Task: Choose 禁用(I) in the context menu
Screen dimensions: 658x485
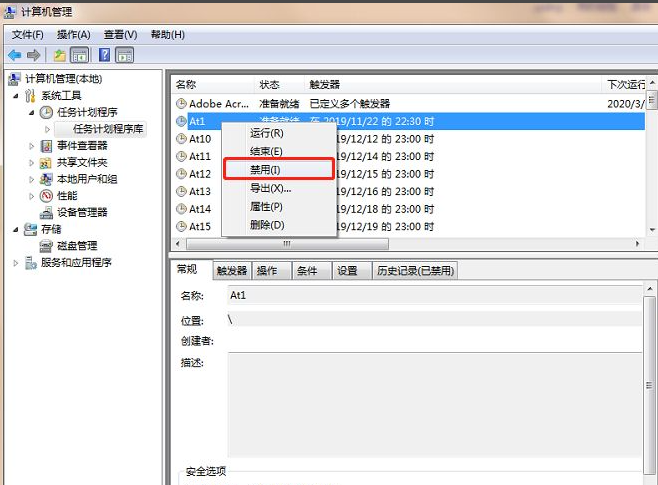Action: [x=266, y=170]
